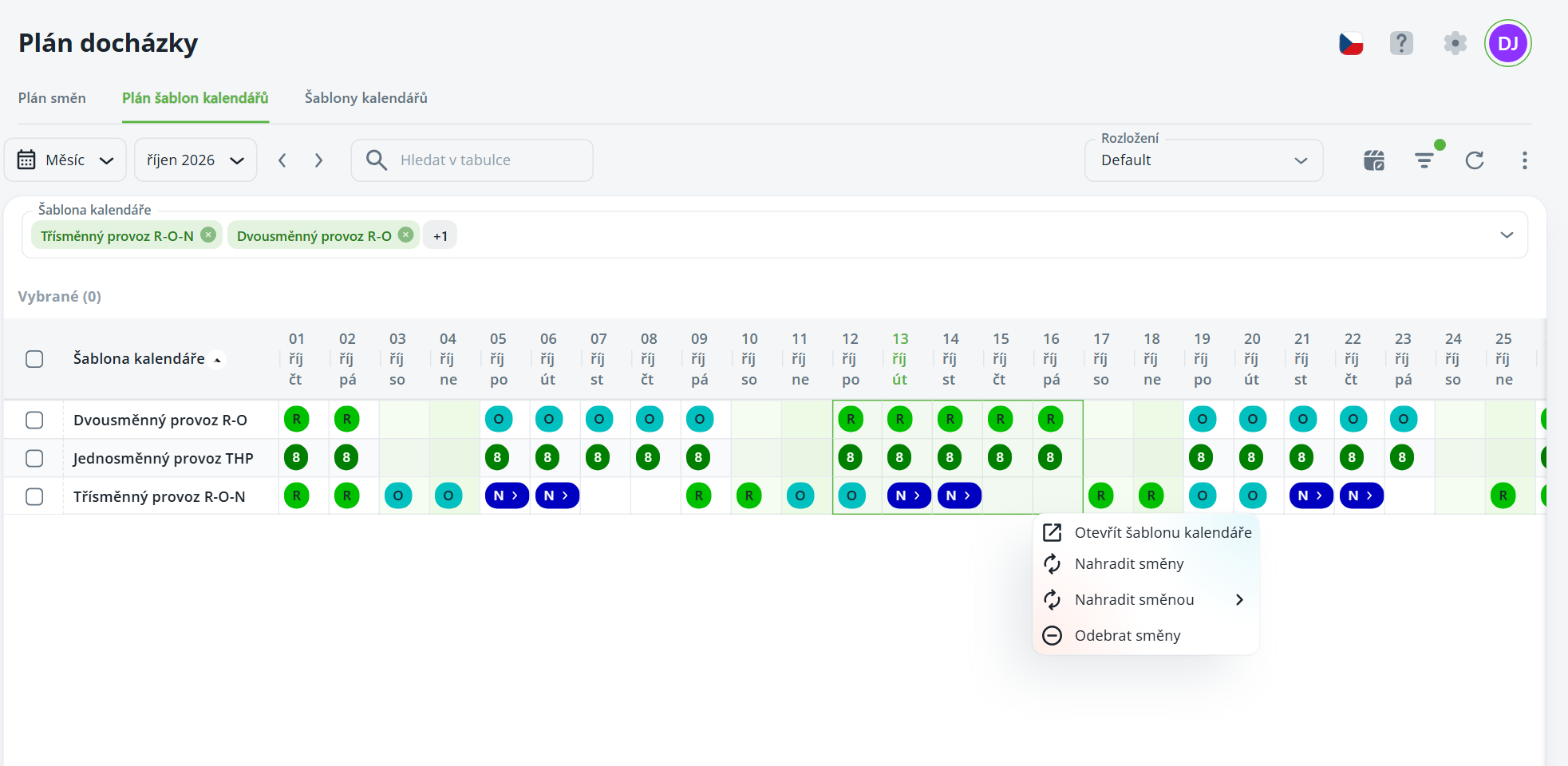Remove Třísměnný provoz R-O-N chip

(x=208, y=235)
